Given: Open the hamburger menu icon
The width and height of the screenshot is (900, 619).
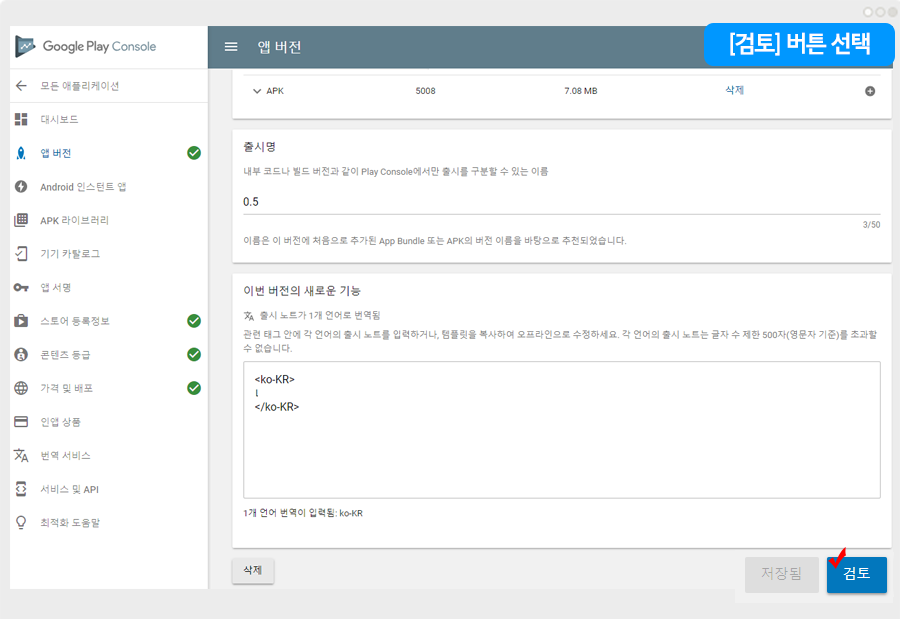Looking at the screenshot, I should pos(231,47).
